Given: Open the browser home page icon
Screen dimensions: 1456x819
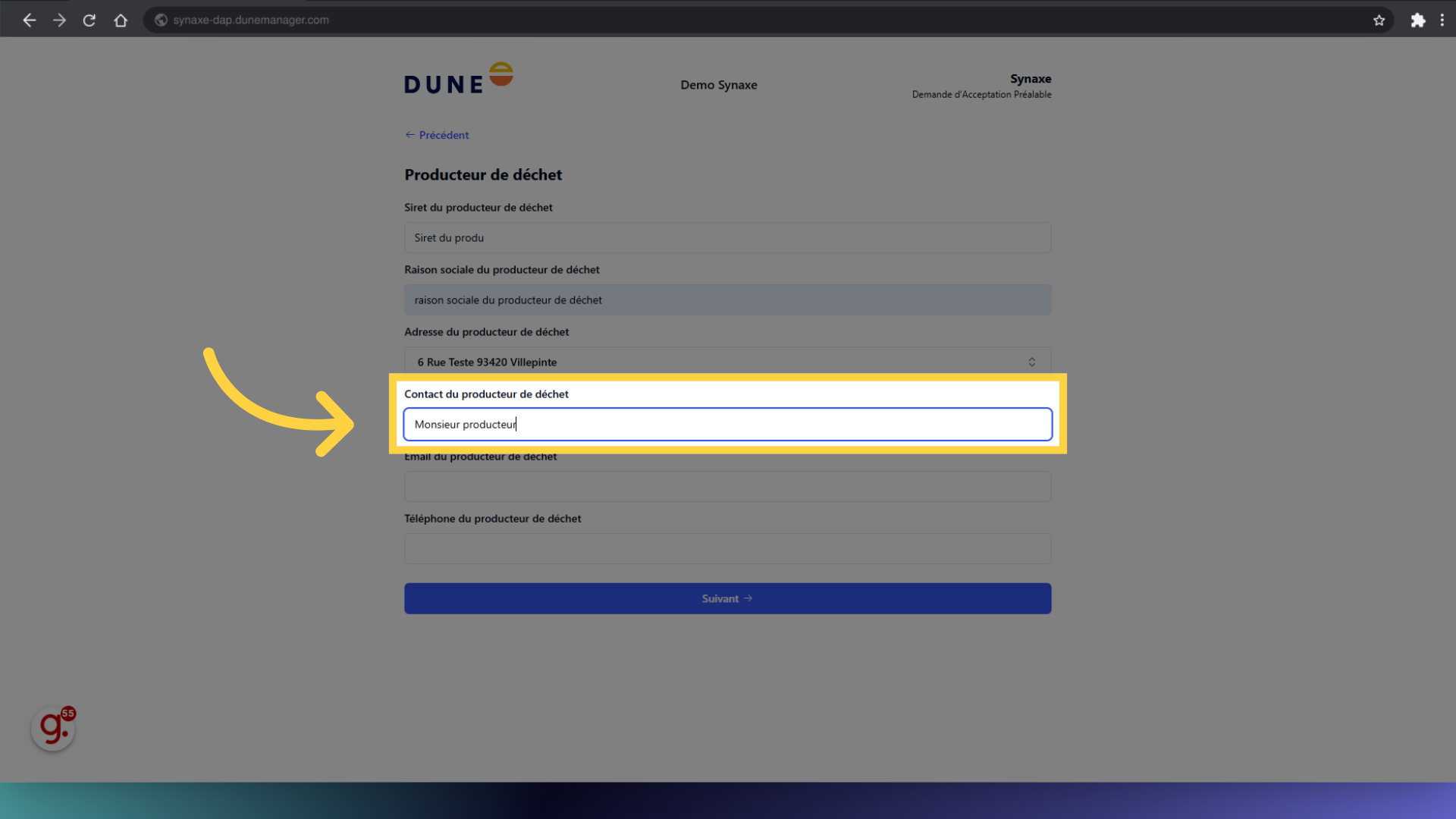Looking at the screenshot, I should pos(121,20).
